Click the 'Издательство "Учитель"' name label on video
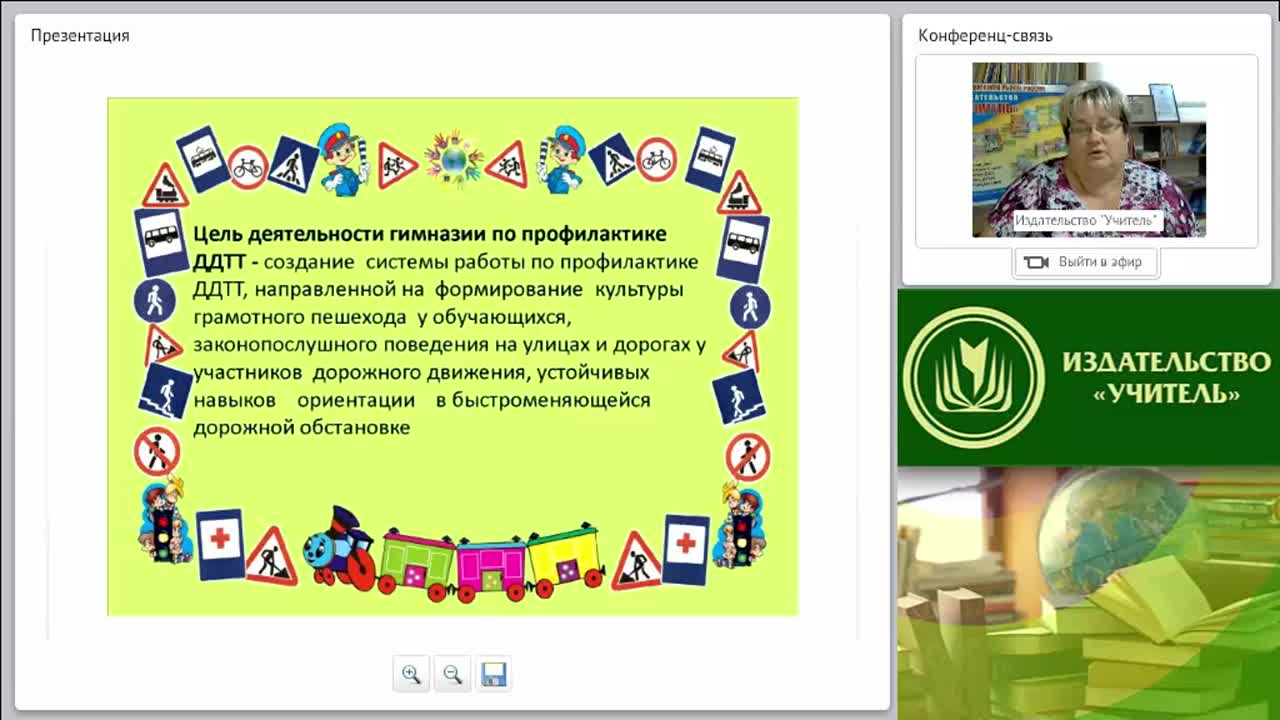 1086,220
